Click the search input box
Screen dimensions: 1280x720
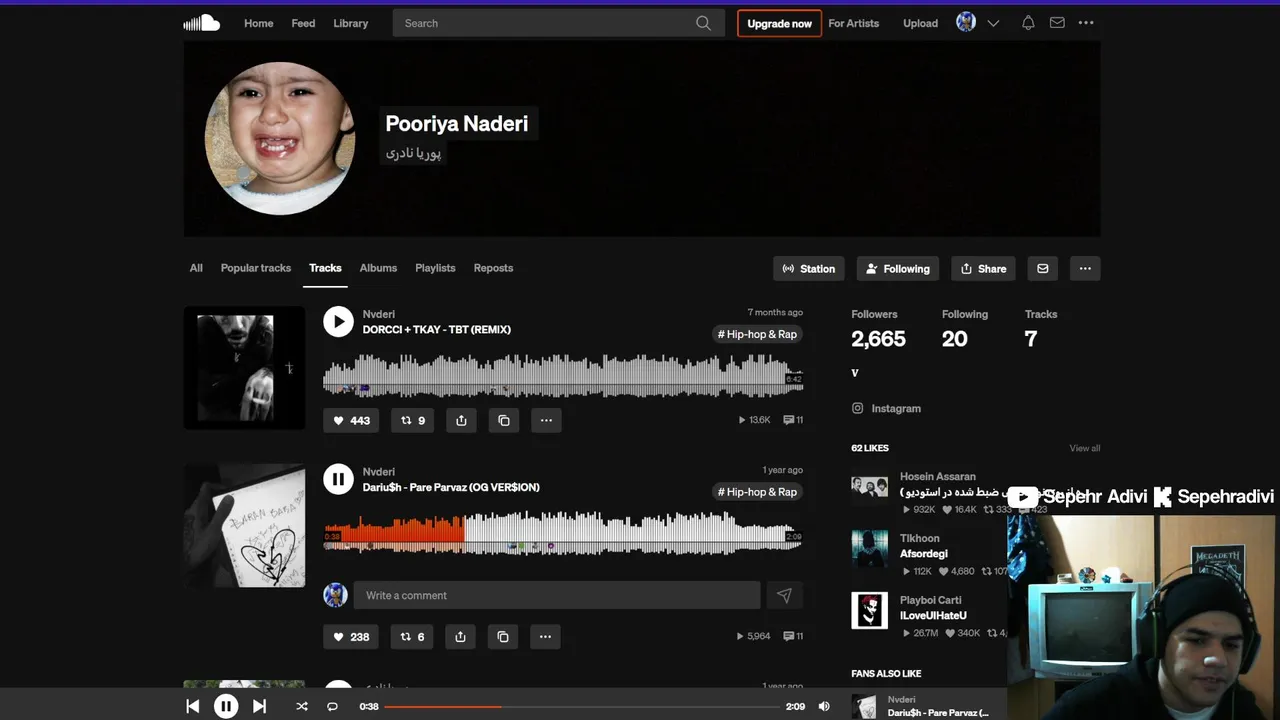coord(558,23)
